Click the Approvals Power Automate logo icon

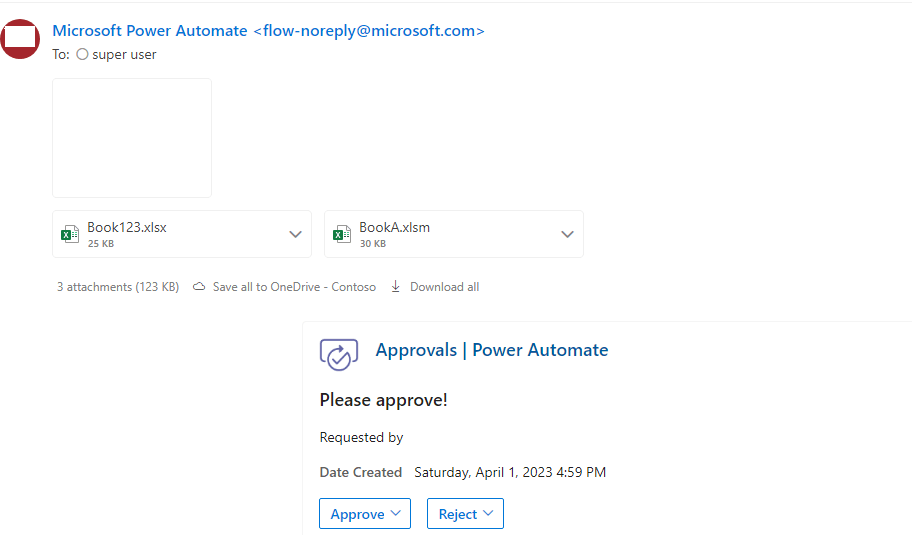pos(339,355)
